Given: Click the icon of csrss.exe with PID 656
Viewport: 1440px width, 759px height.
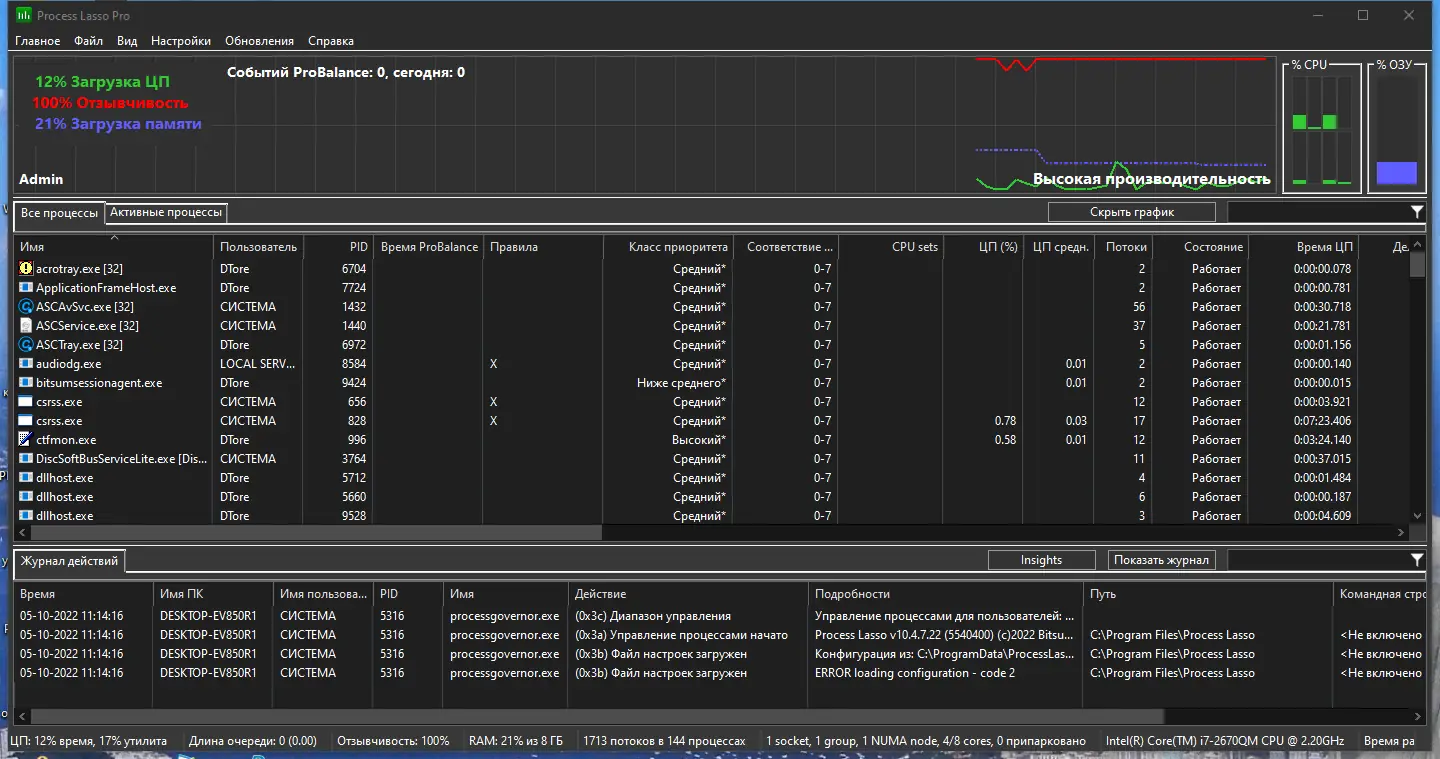Looking at the screenshot, I should point(26,402).
